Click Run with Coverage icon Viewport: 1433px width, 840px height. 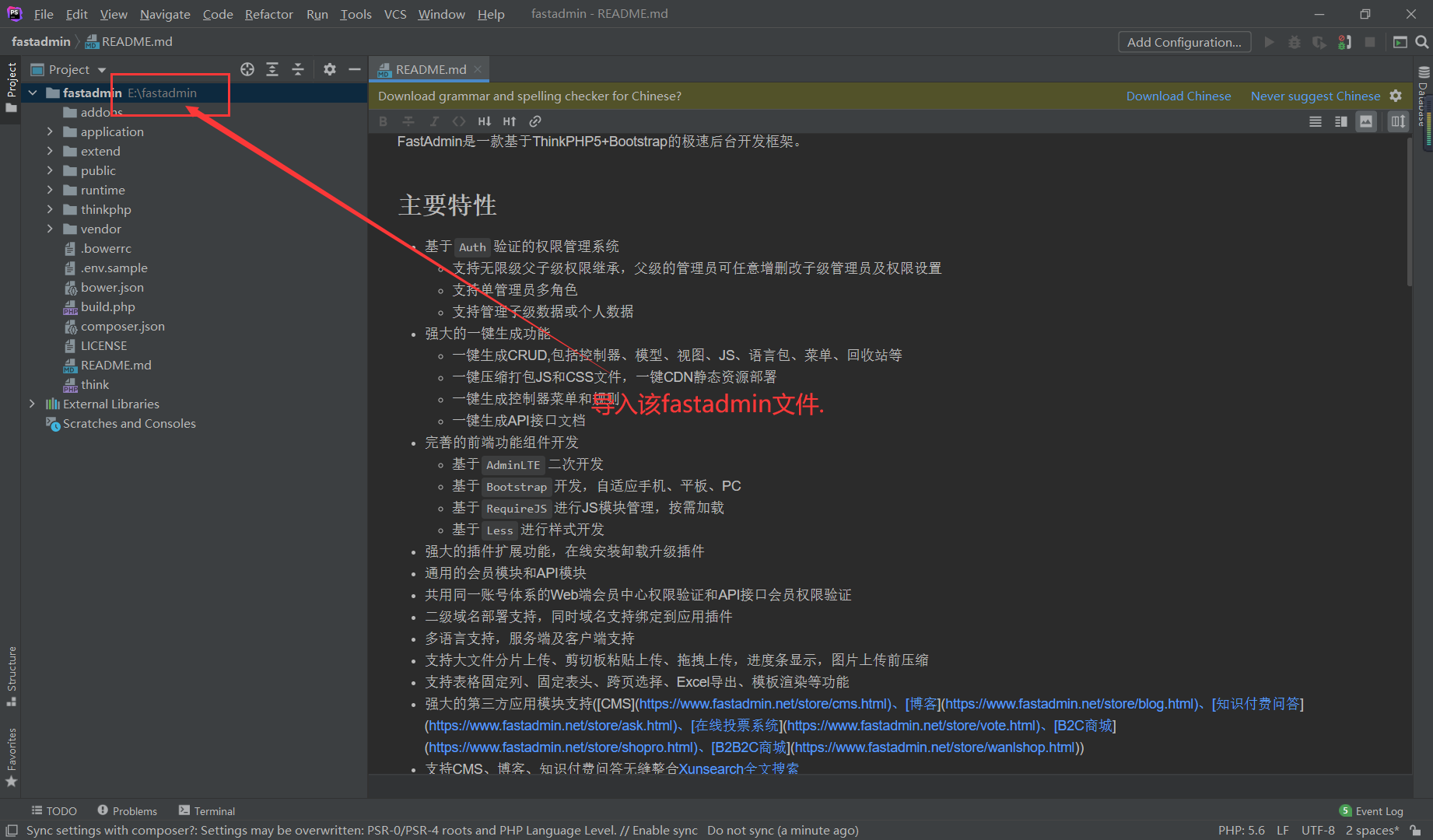point(1319,42)
